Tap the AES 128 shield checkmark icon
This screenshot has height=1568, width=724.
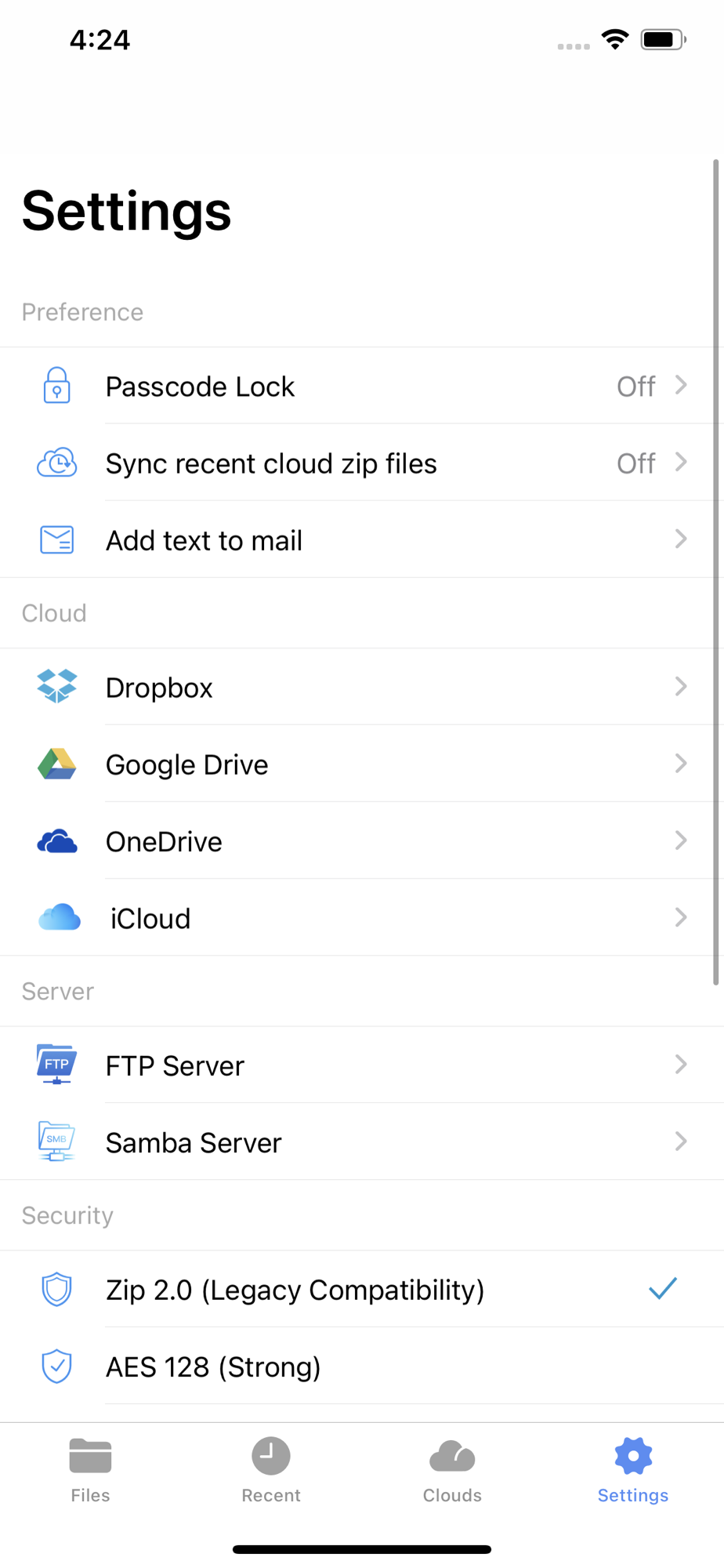coord(56,1366)
